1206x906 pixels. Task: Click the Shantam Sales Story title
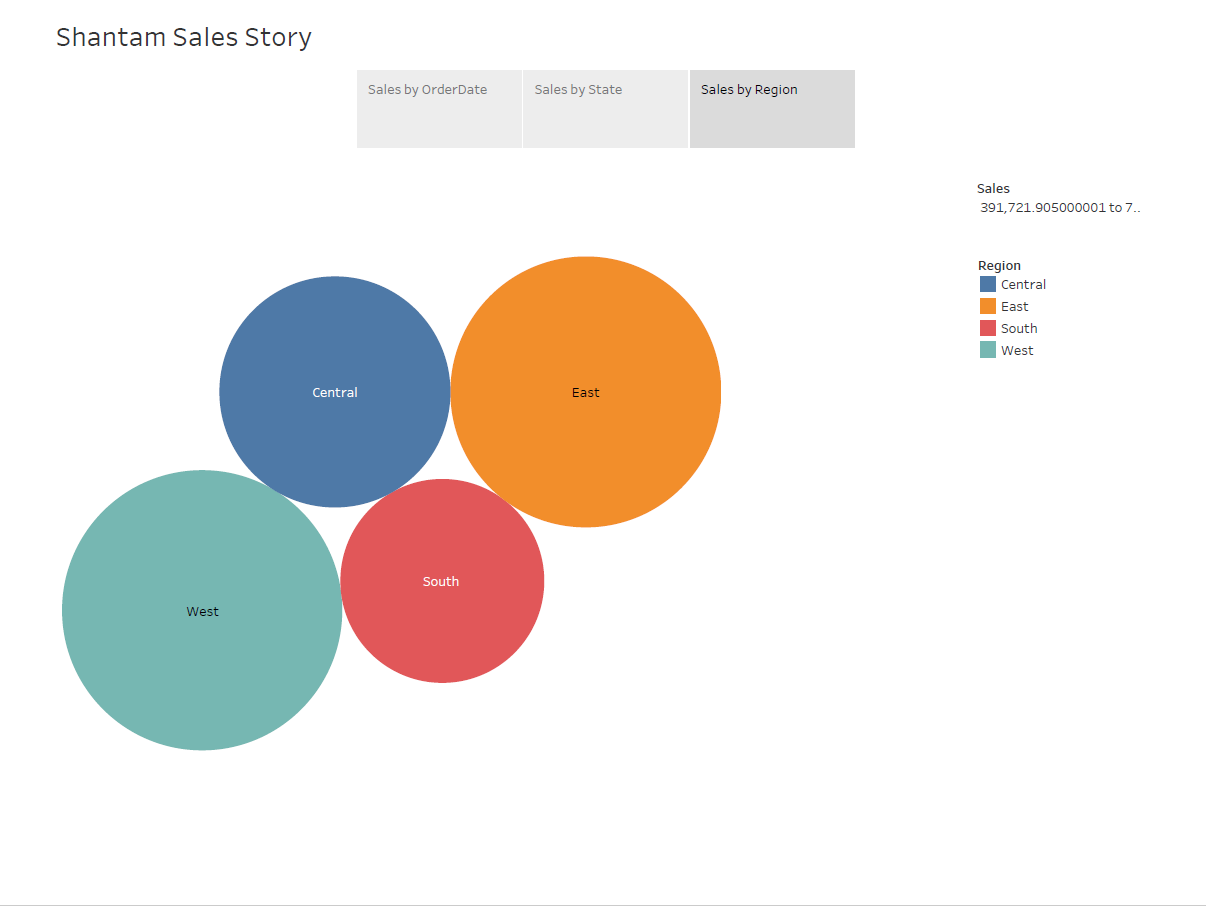(x=184, y=37)
